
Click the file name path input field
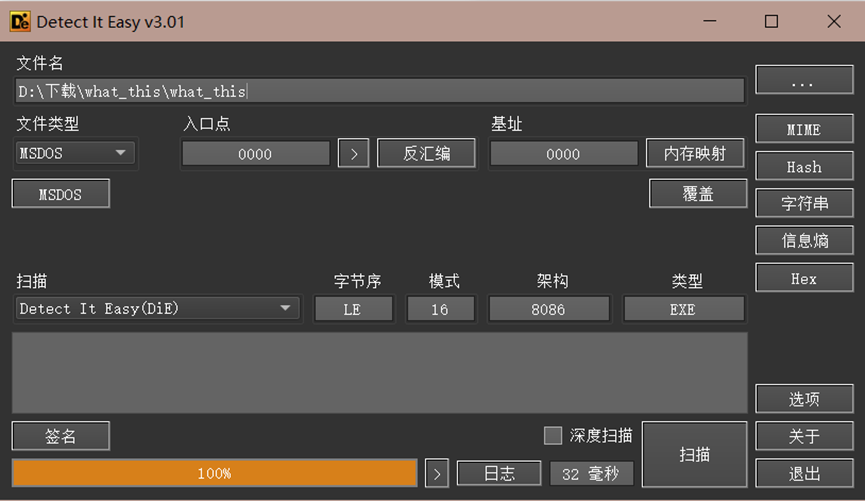click(380, 90)
